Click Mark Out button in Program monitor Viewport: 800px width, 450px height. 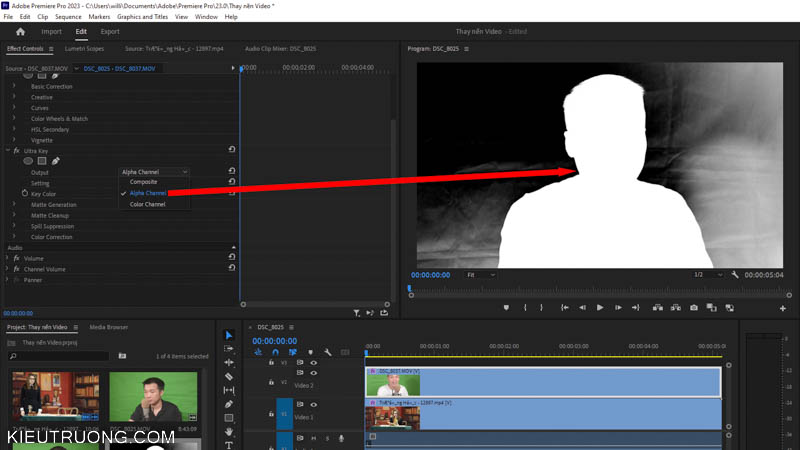pos(541,308)
